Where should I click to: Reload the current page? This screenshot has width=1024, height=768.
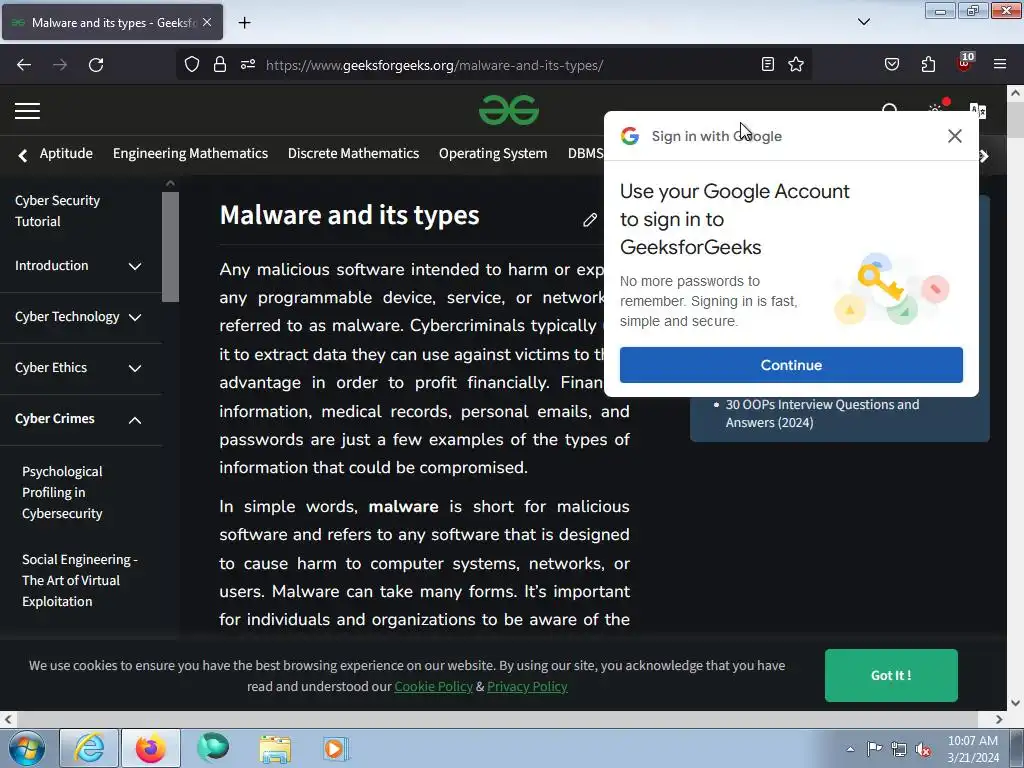96,65
